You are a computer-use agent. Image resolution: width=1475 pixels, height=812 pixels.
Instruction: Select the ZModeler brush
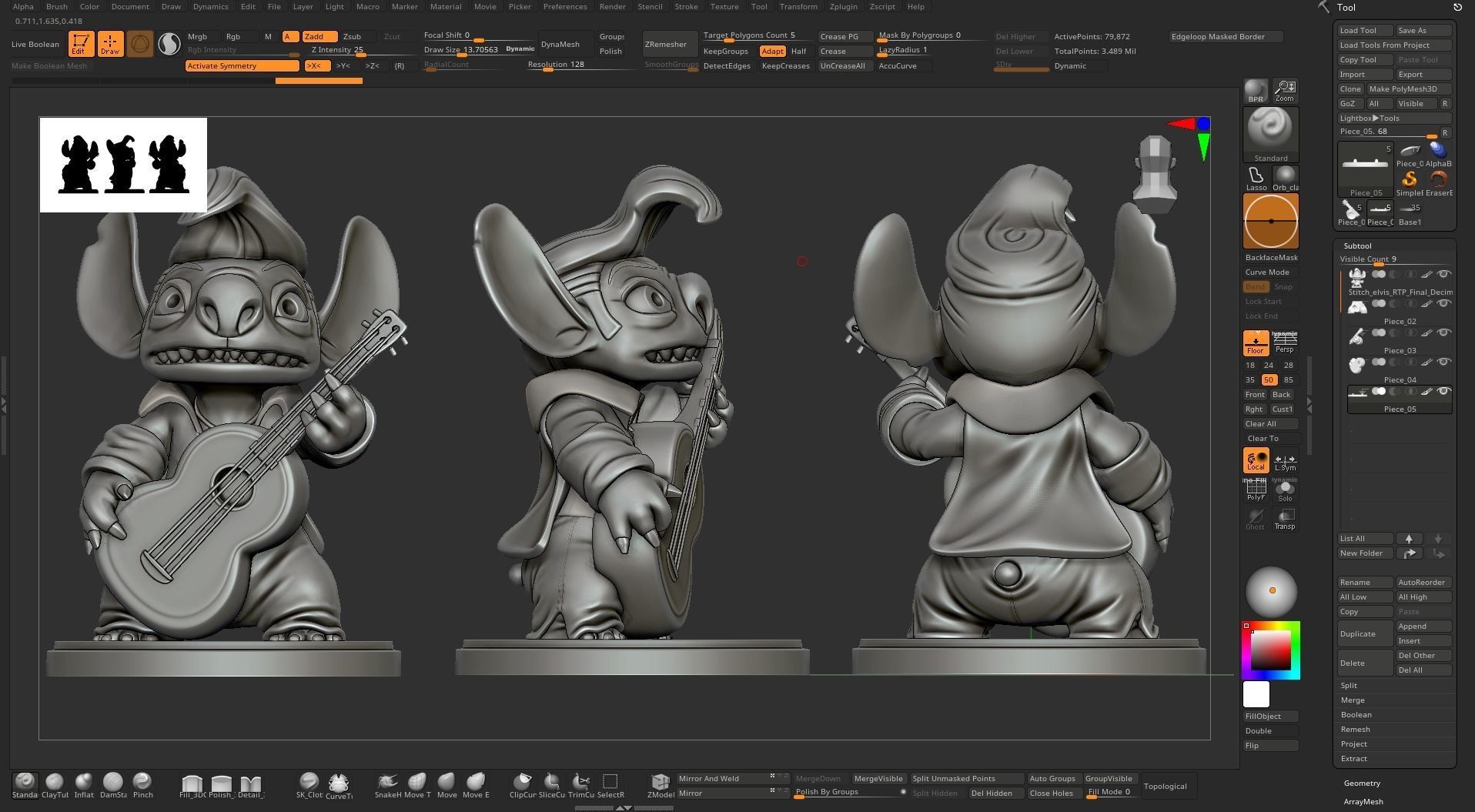[661, 785]
